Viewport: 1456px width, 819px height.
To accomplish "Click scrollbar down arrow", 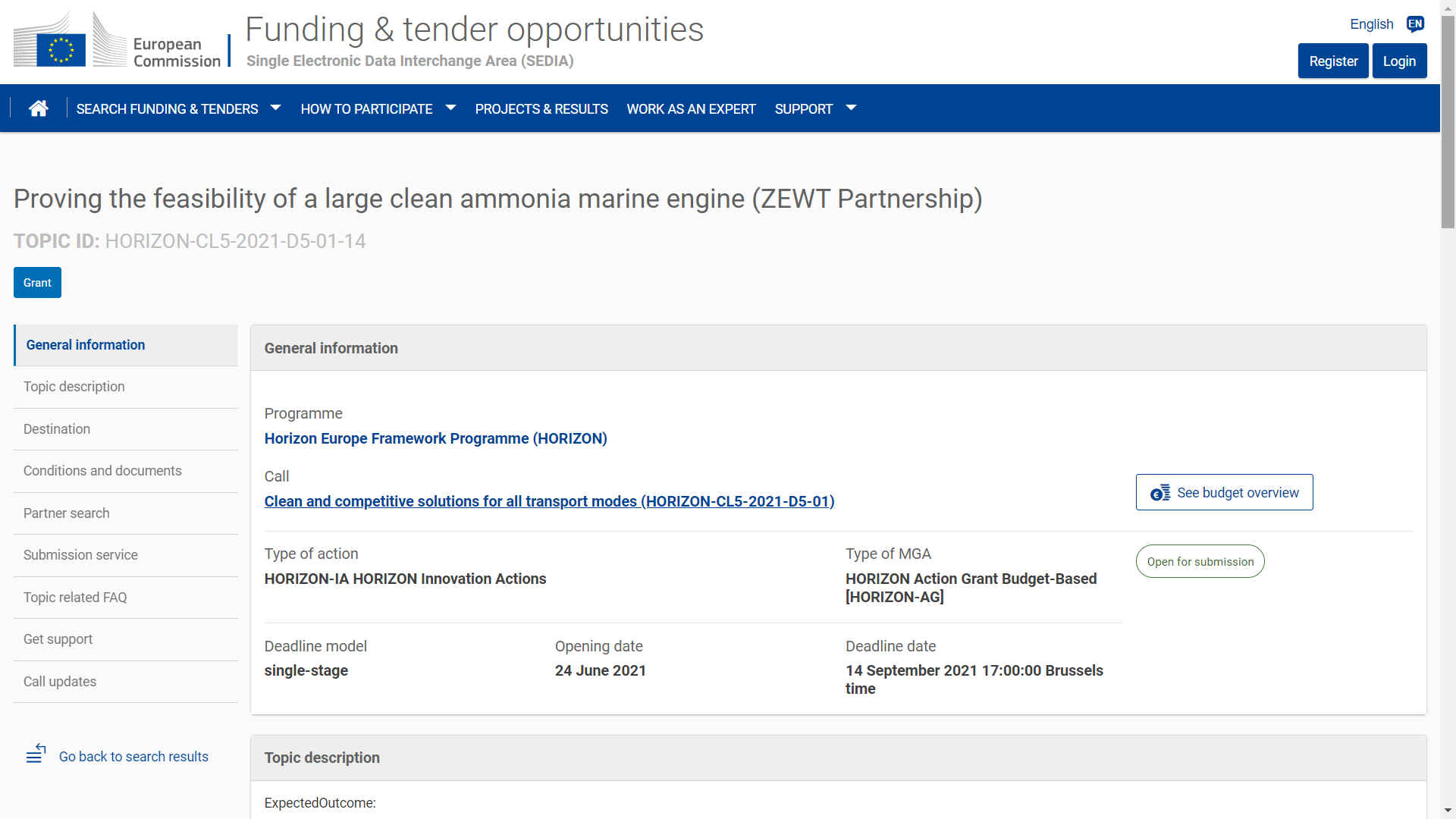I will [x=1448, y=811].
